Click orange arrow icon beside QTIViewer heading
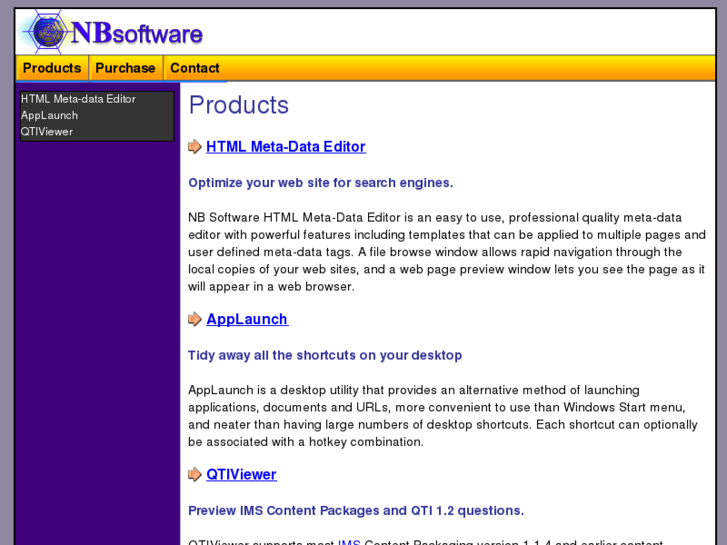The image size is (727, 545). click(195, 474)
